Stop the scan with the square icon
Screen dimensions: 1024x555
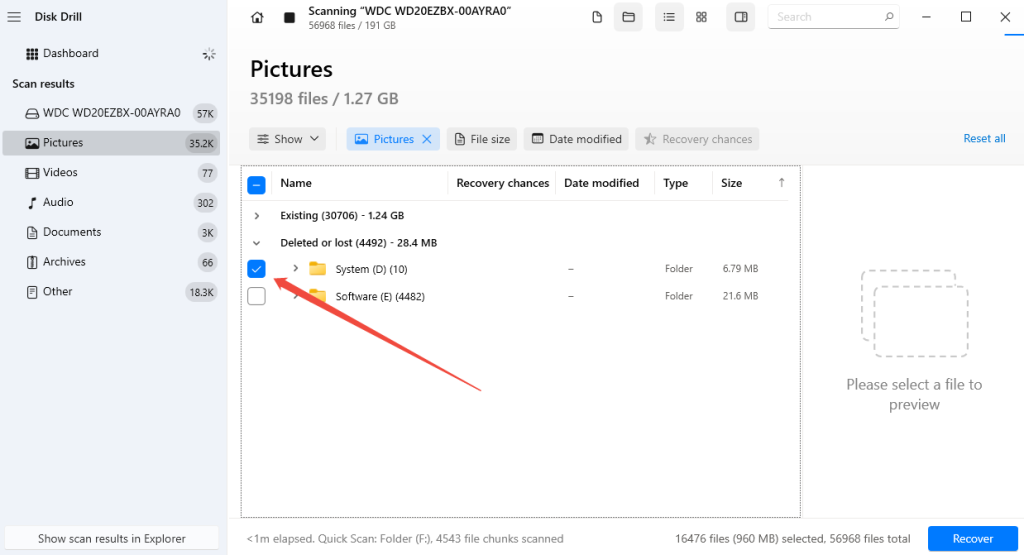[289, 17]
